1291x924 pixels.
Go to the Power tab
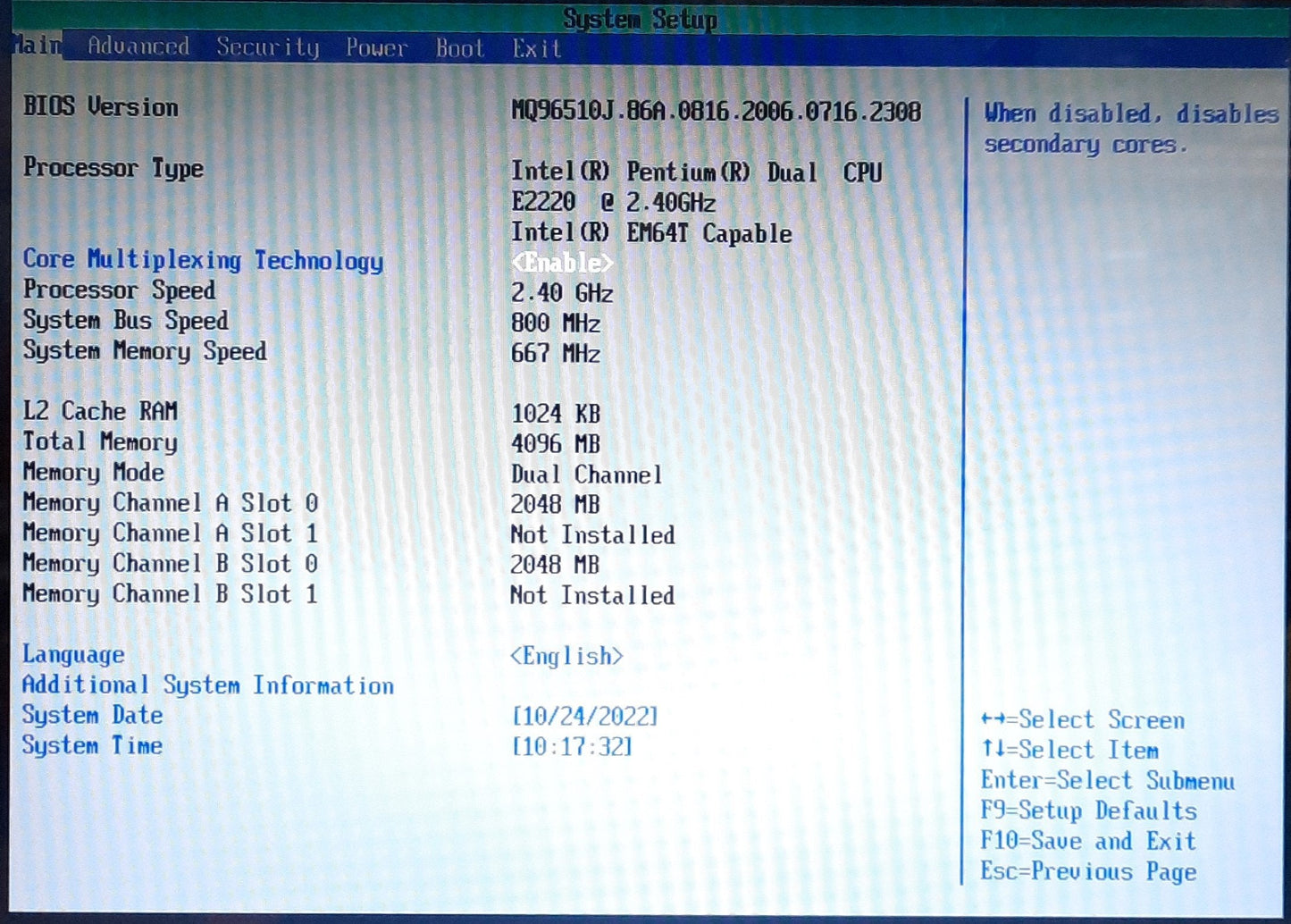click(376, 48)
